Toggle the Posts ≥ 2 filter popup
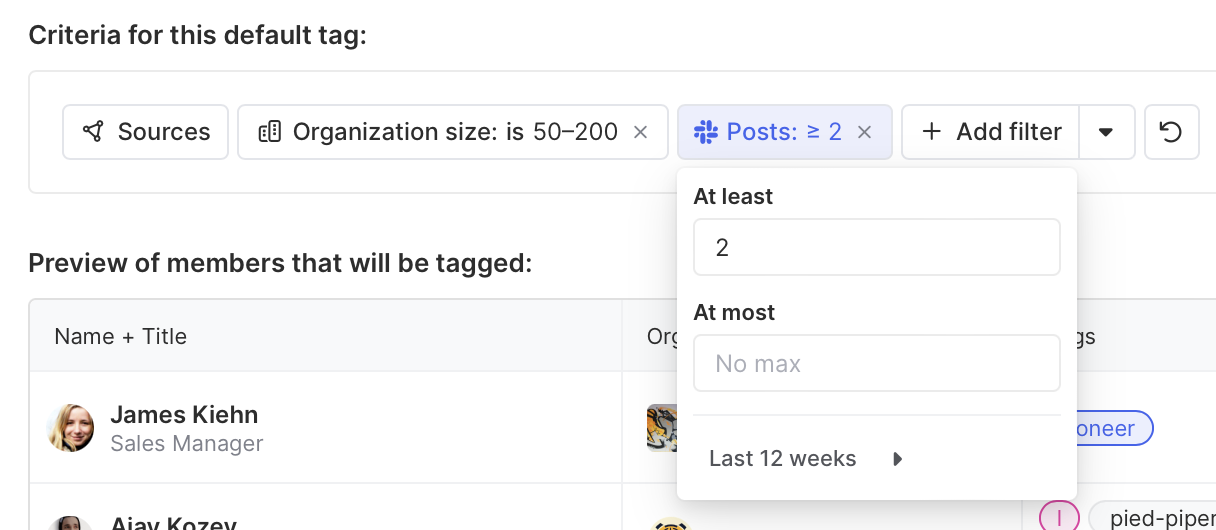 772,132
